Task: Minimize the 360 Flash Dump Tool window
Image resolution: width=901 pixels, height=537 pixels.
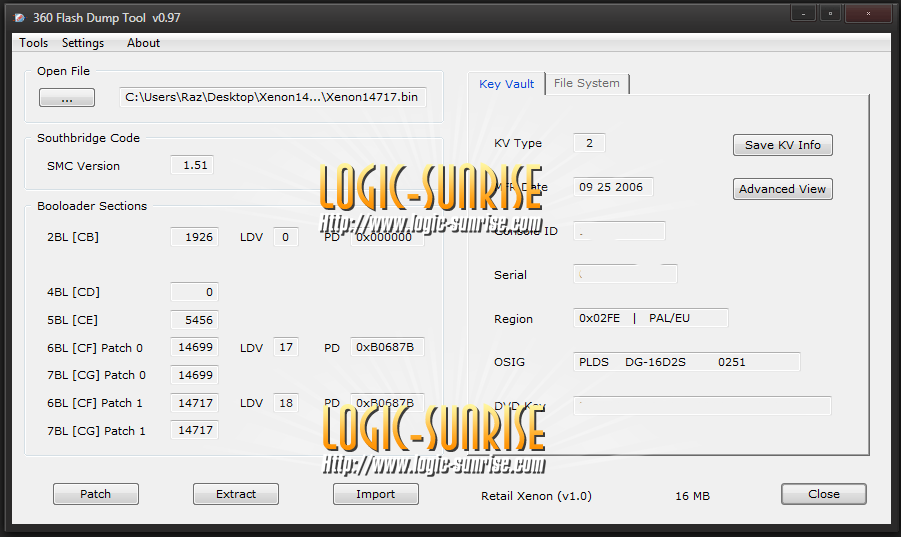Action: pos(803,14)
